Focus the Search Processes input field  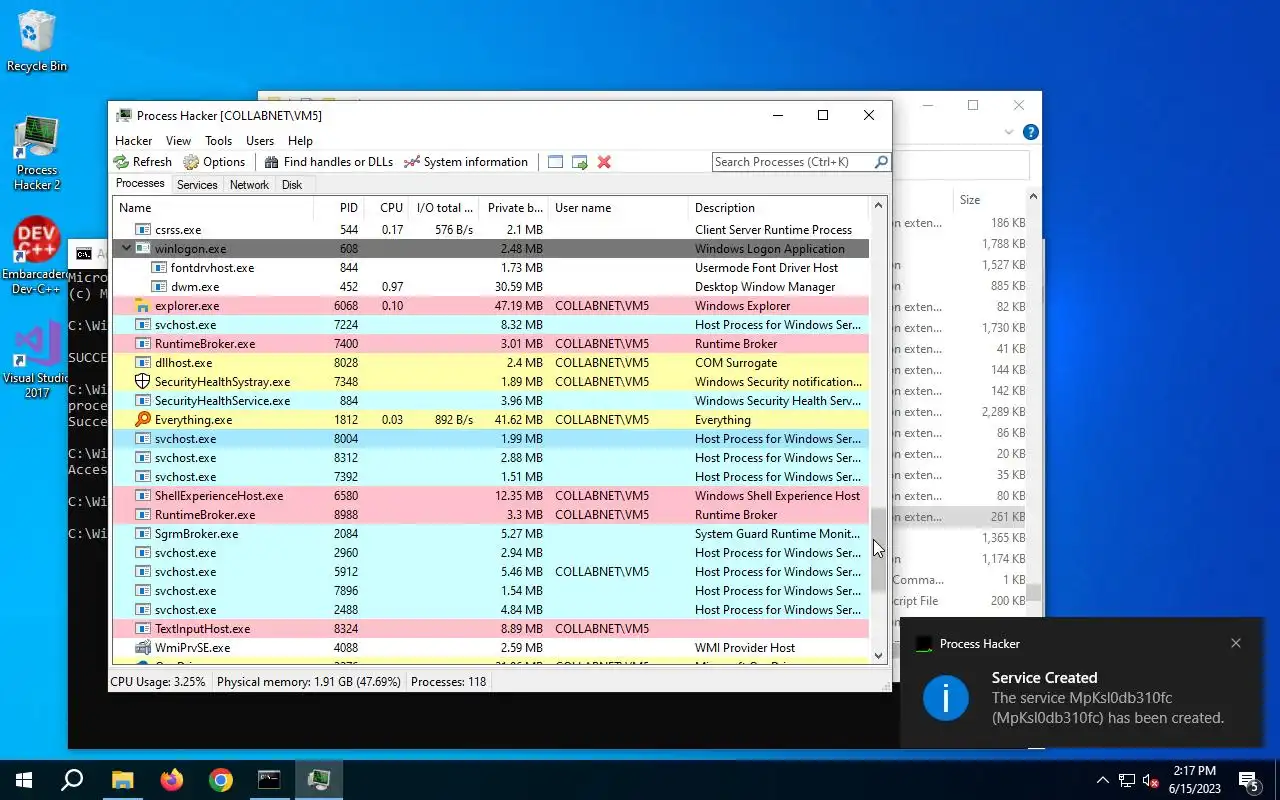tap(793, 162)
